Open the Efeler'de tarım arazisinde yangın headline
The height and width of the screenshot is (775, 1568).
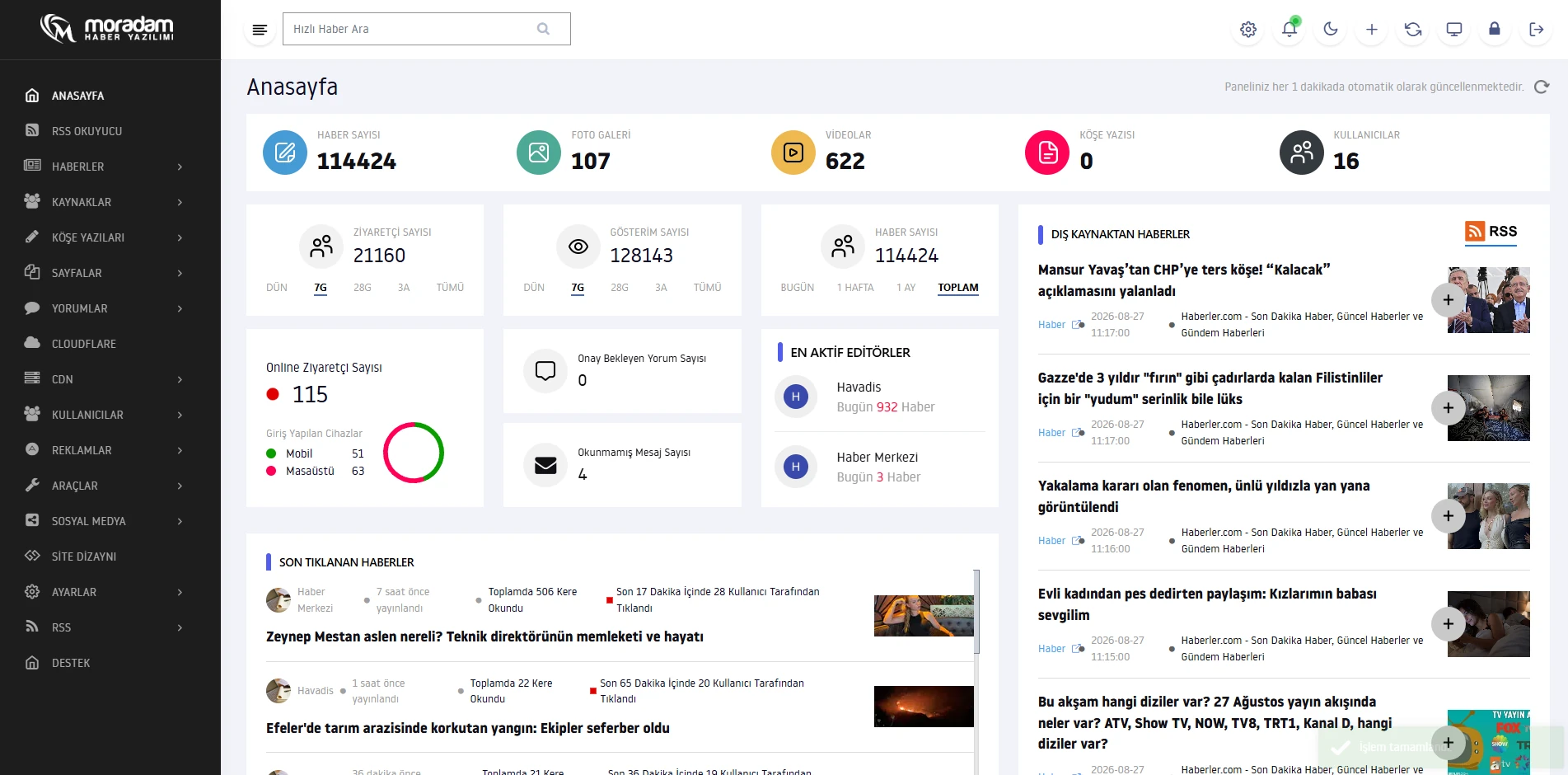[x=468, y=728]
